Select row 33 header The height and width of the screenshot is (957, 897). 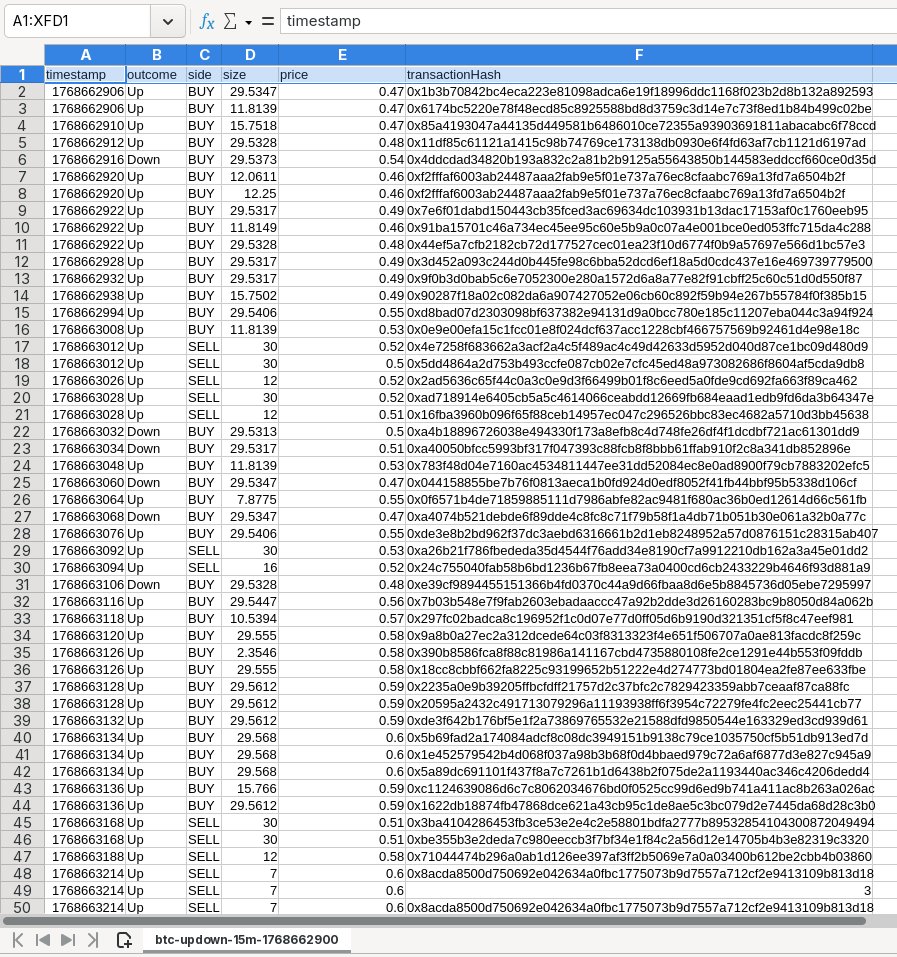pos(22,619)
